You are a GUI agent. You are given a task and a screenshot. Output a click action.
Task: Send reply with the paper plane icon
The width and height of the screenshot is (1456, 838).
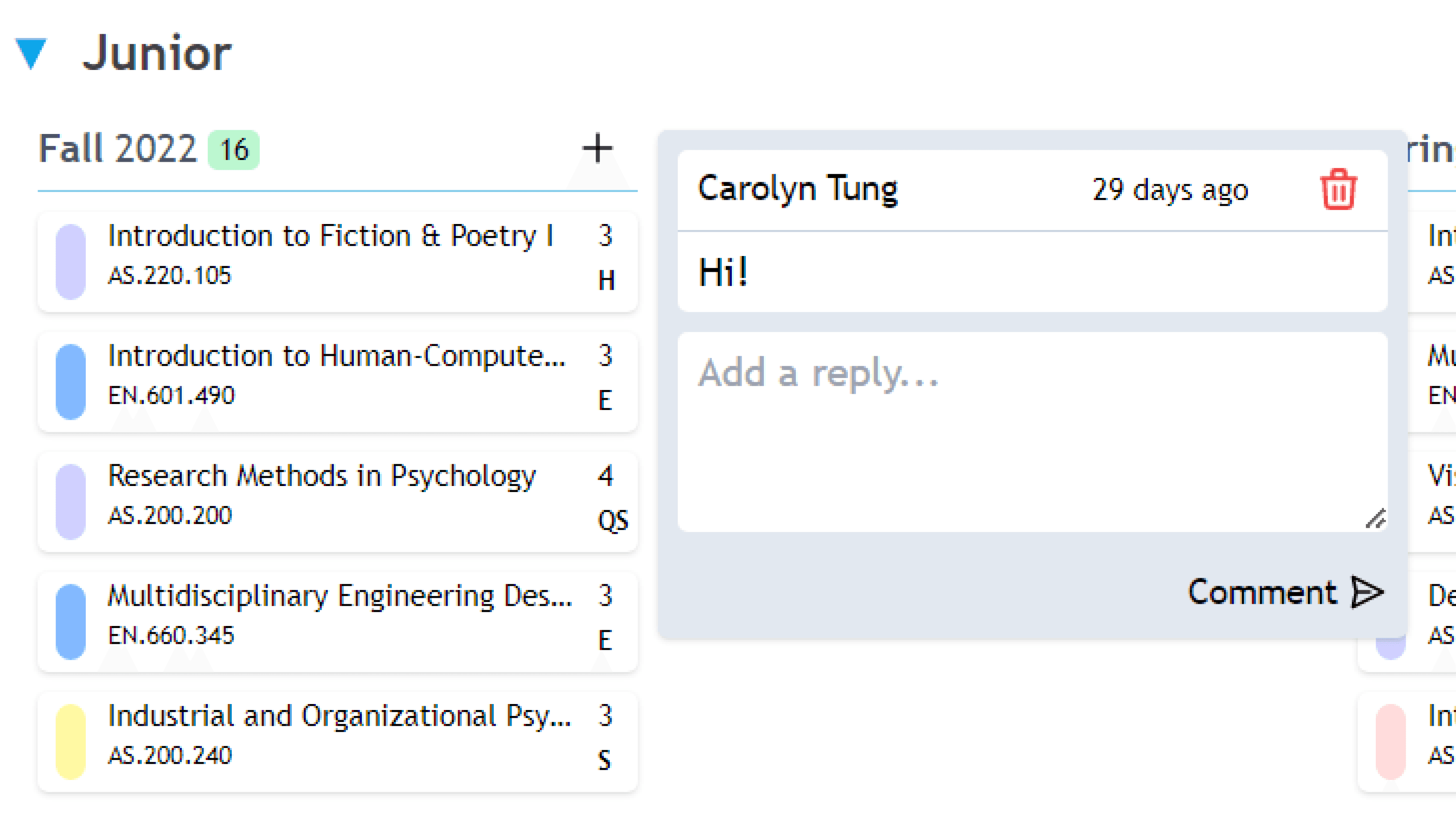click(x=1367, y=592)
